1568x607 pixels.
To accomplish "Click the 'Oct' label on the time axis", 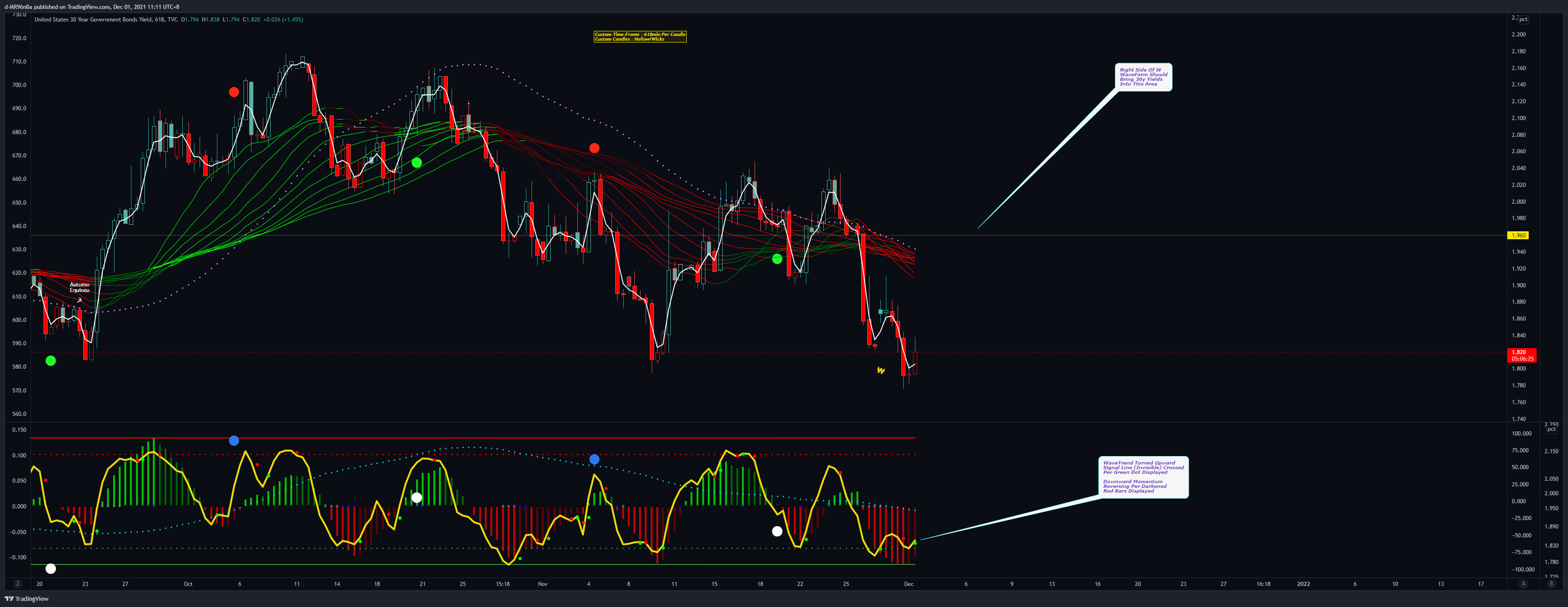I will 188,584.
